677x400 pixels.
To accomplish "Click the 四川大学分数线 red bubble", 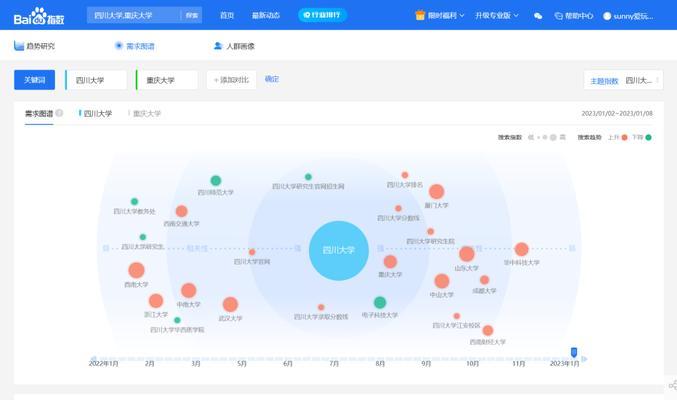I will tap(398, 208).
